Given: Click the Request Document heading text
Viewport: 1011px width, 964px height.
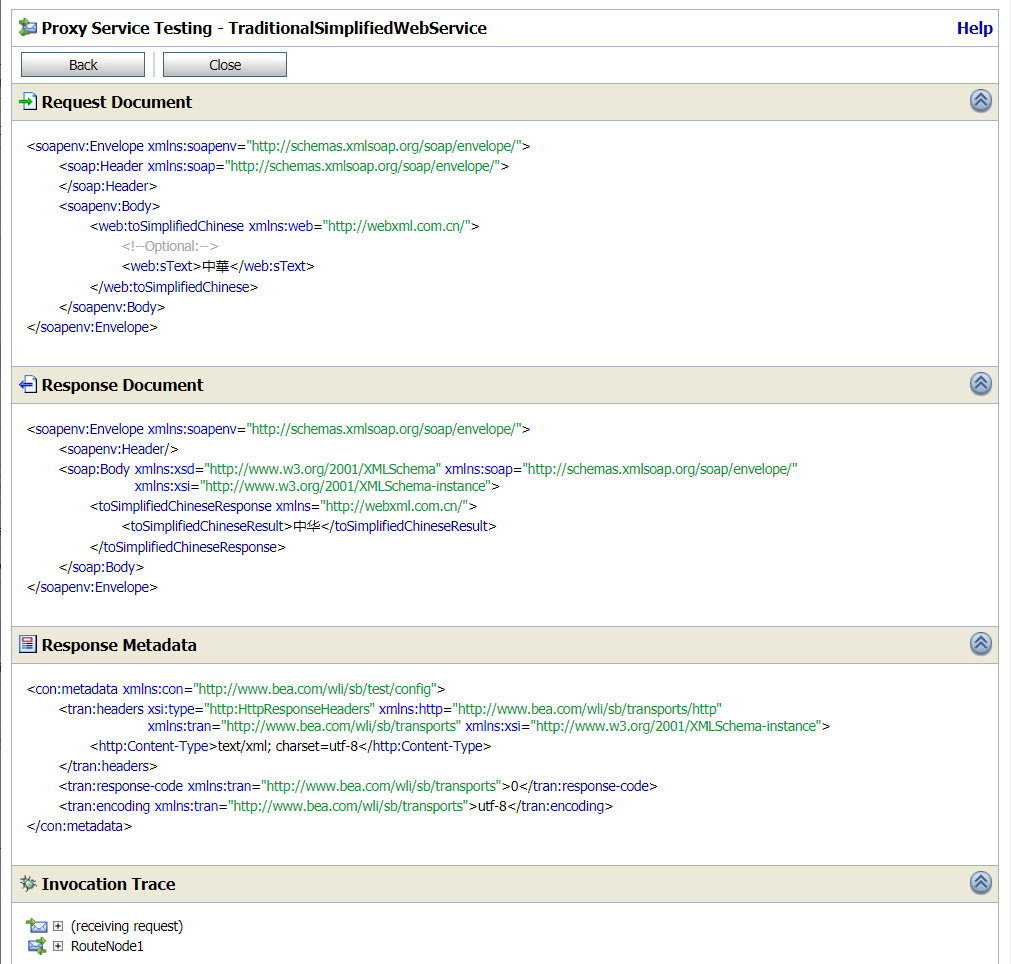Looking at the screenshot, I should pyautogui.click(x=117, y=102).
